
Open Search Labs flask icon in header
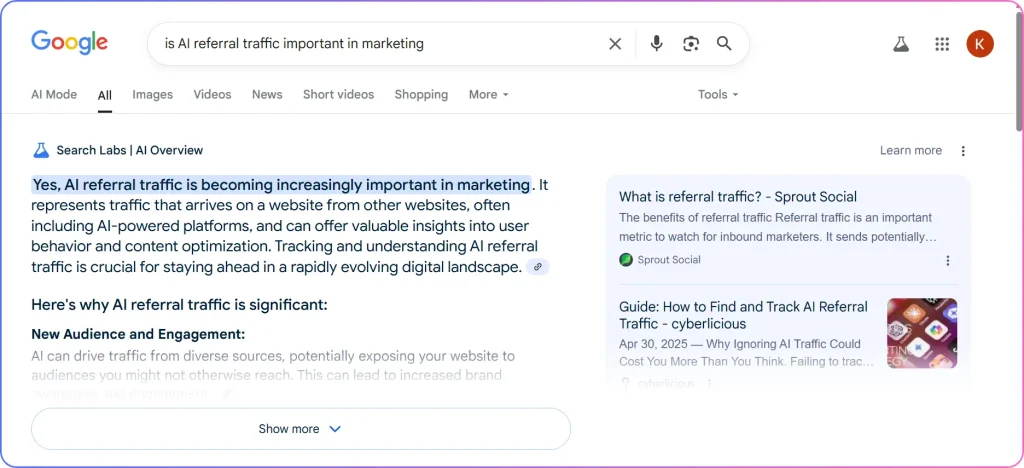point(901,44)
